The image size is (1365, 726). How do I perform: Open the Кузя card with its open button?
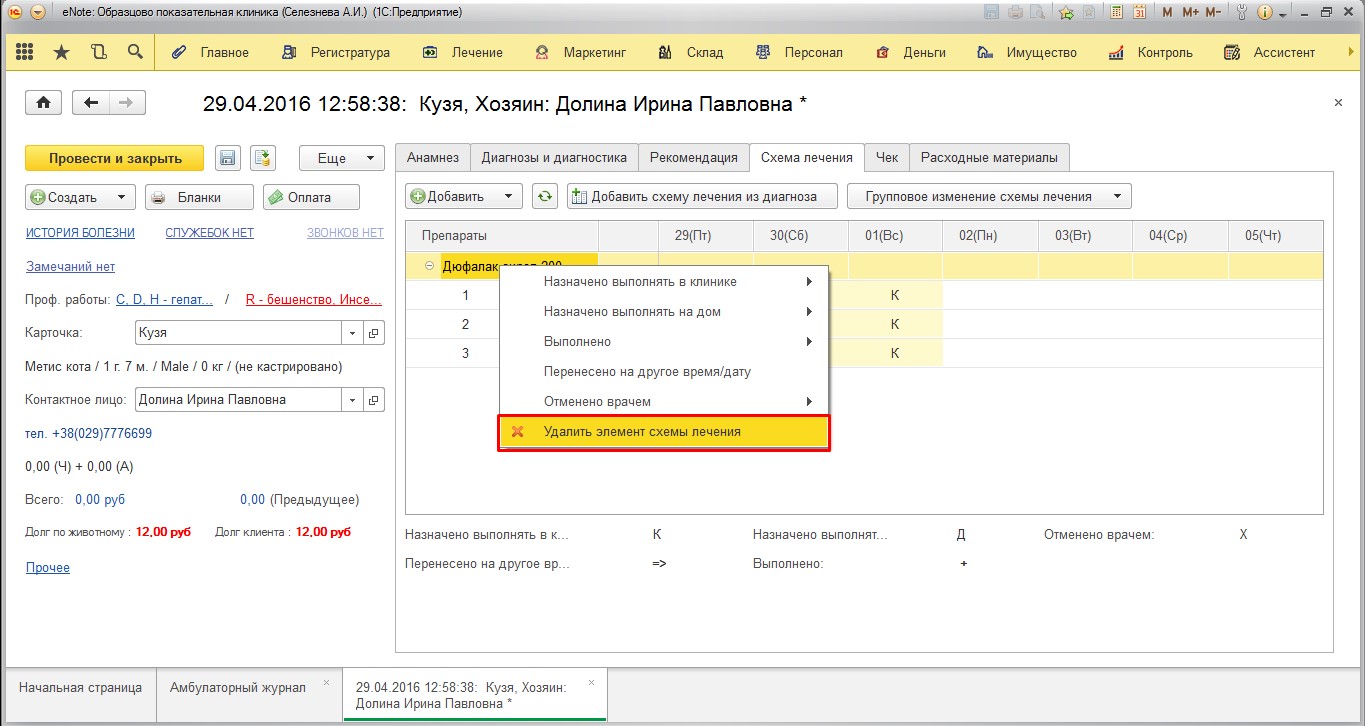374,333
